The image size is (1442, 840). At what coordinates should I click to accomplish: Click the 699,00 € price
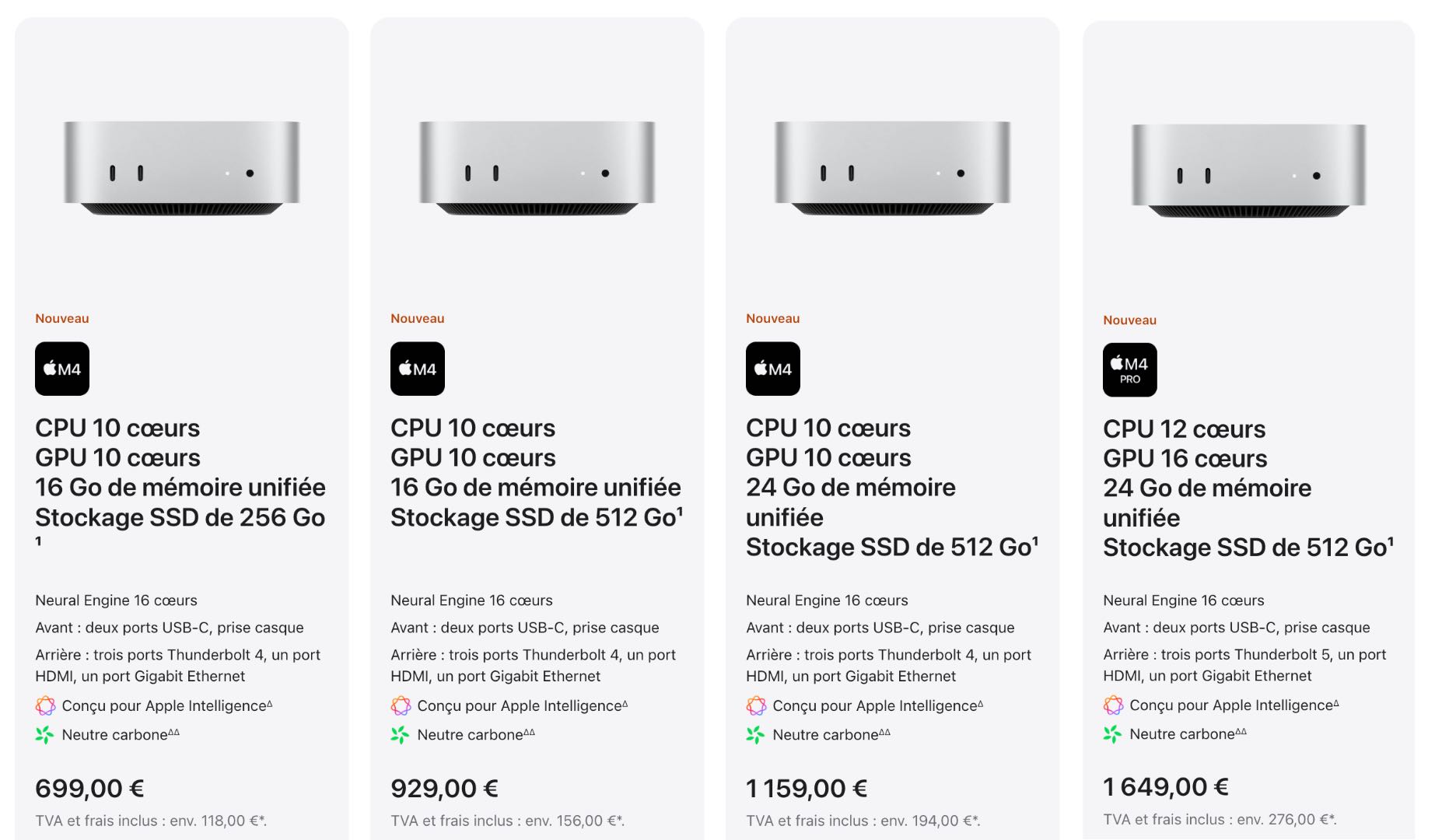89,788
